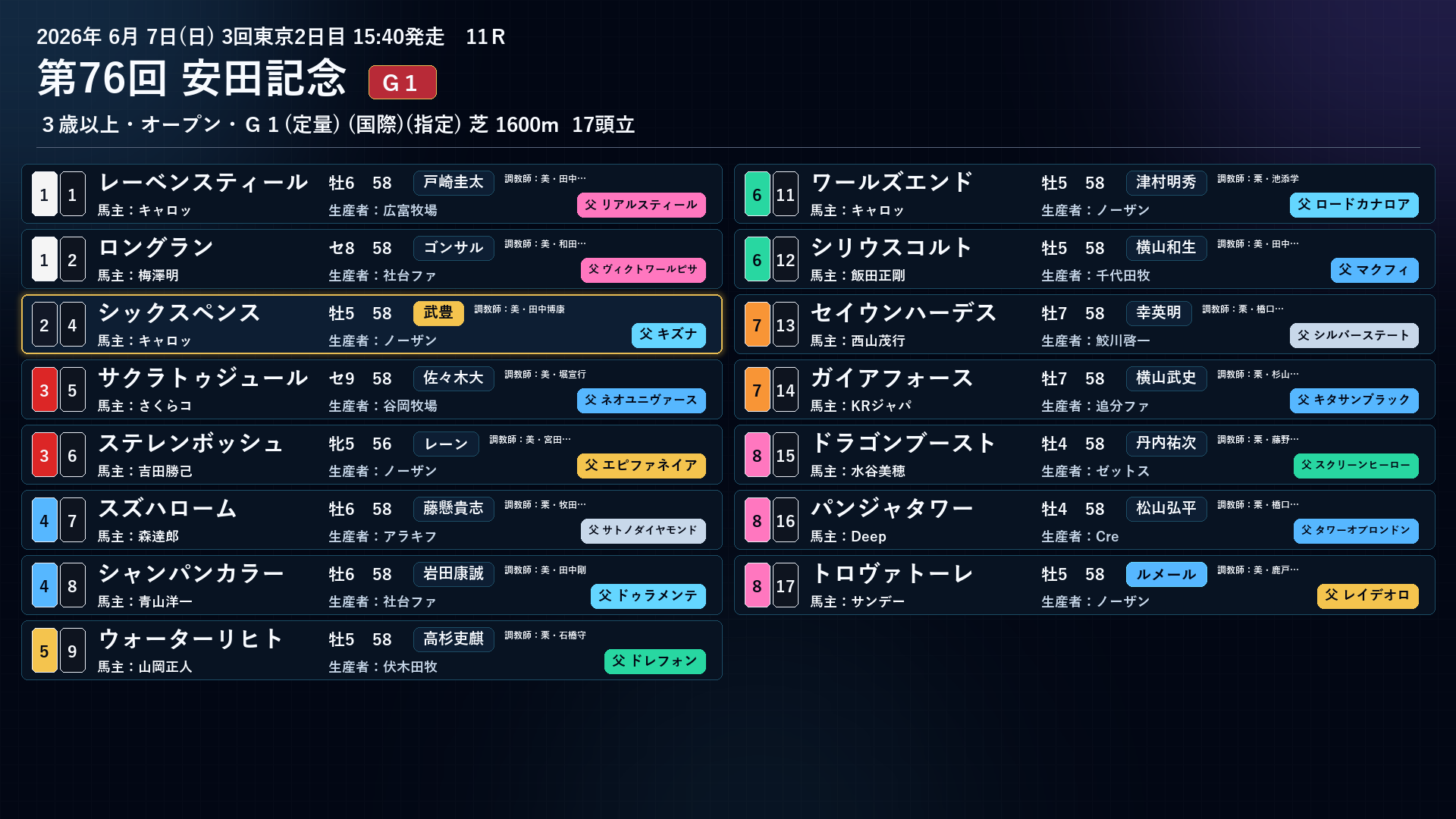This screenshot has width=1456, height=819.
Task: Click jockey ゴンサル chip
Action: pos(453,248)
